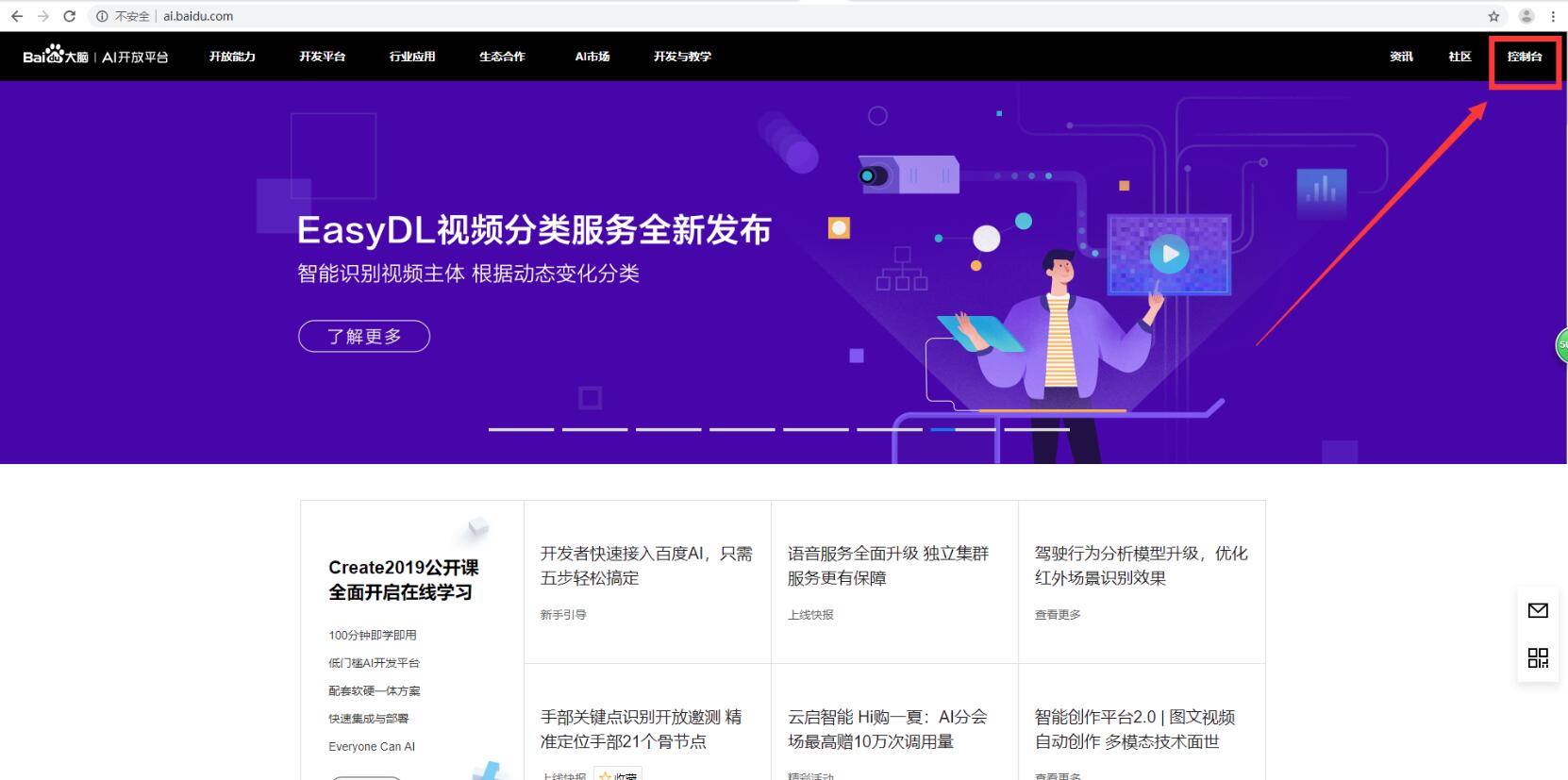Screen dimensions: 1568x780
Task: Show the QR code icon on right edge
Action: pos(1538,657)
